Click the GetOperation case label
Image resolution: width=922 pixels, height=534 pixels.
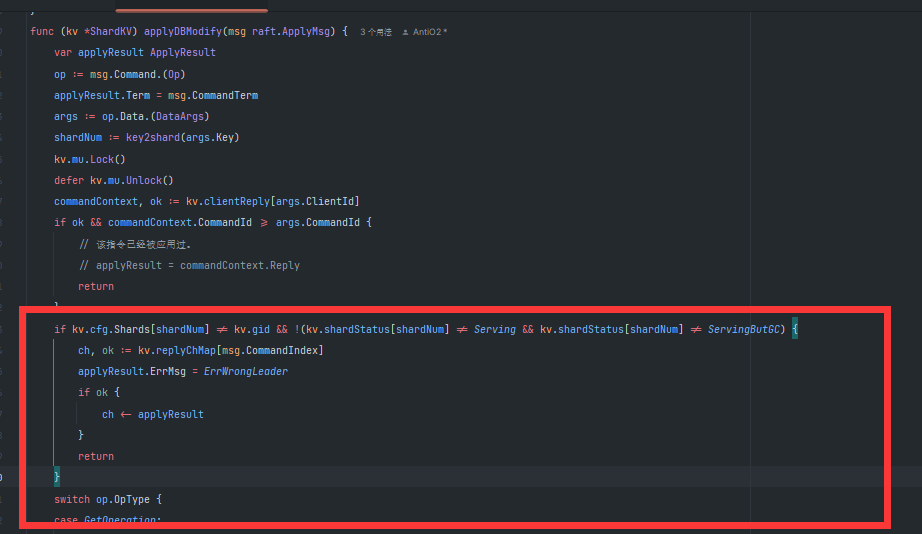tap(120, 520)
